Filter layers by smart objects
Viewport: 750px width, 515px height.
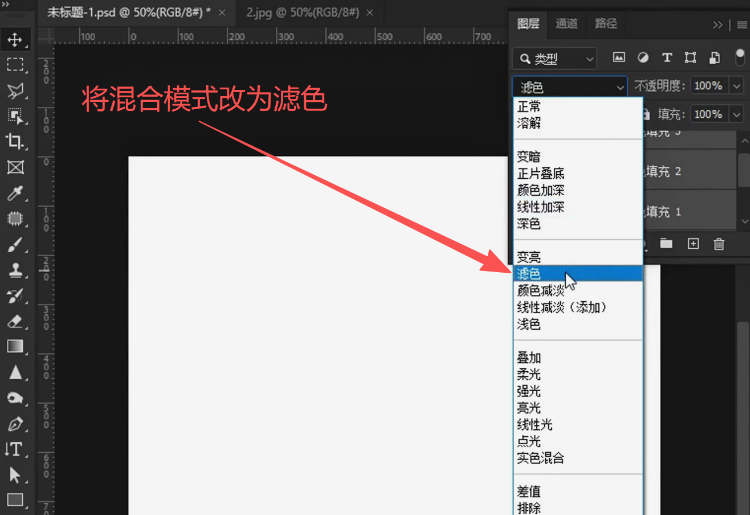715,58
